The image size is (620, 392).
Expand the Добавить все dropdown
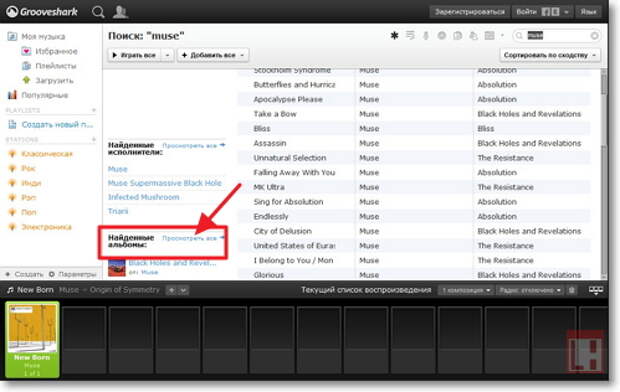[x=242, y=55]
